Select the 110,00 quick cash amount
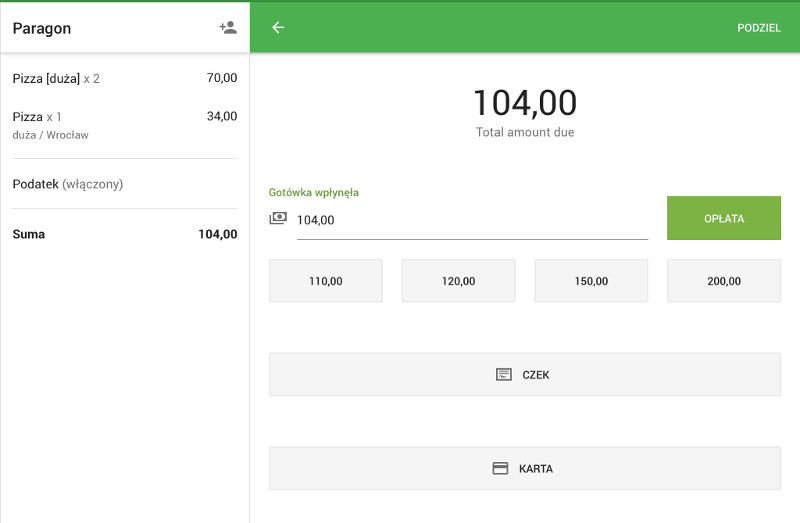 pos(326,281)
